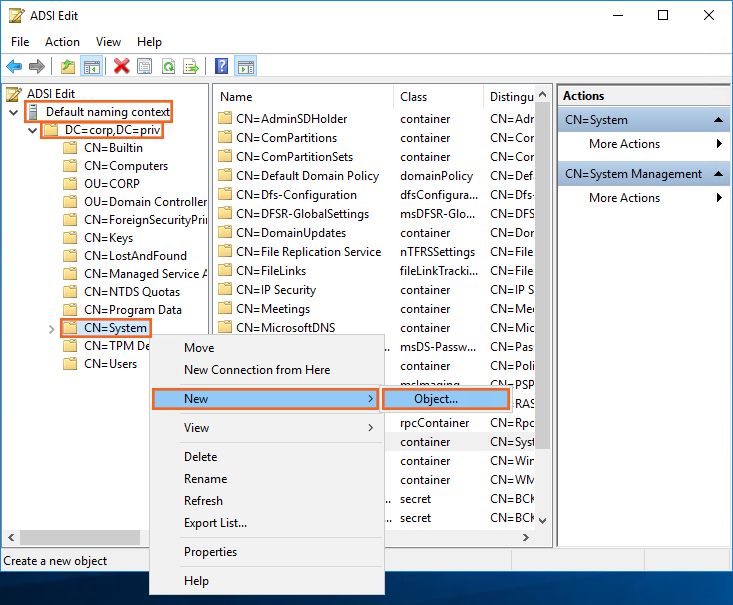This screenshot has width=733, height=605.
Task: Select CN=Users in the tree
Action: (x=110, y=364)
